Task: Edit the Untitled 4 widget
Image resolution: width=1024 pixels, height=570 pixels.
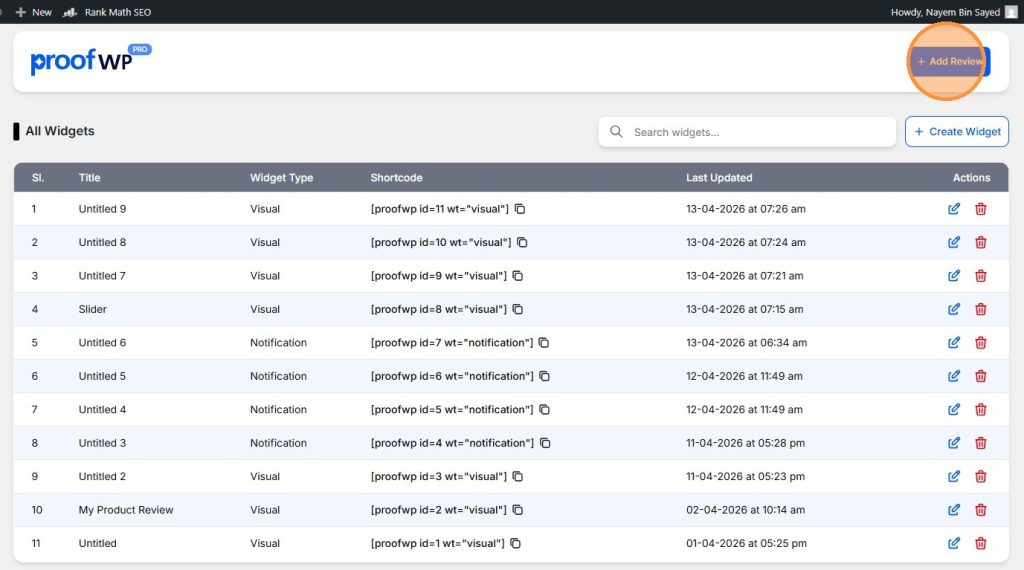Action: [x=953, y=409]
